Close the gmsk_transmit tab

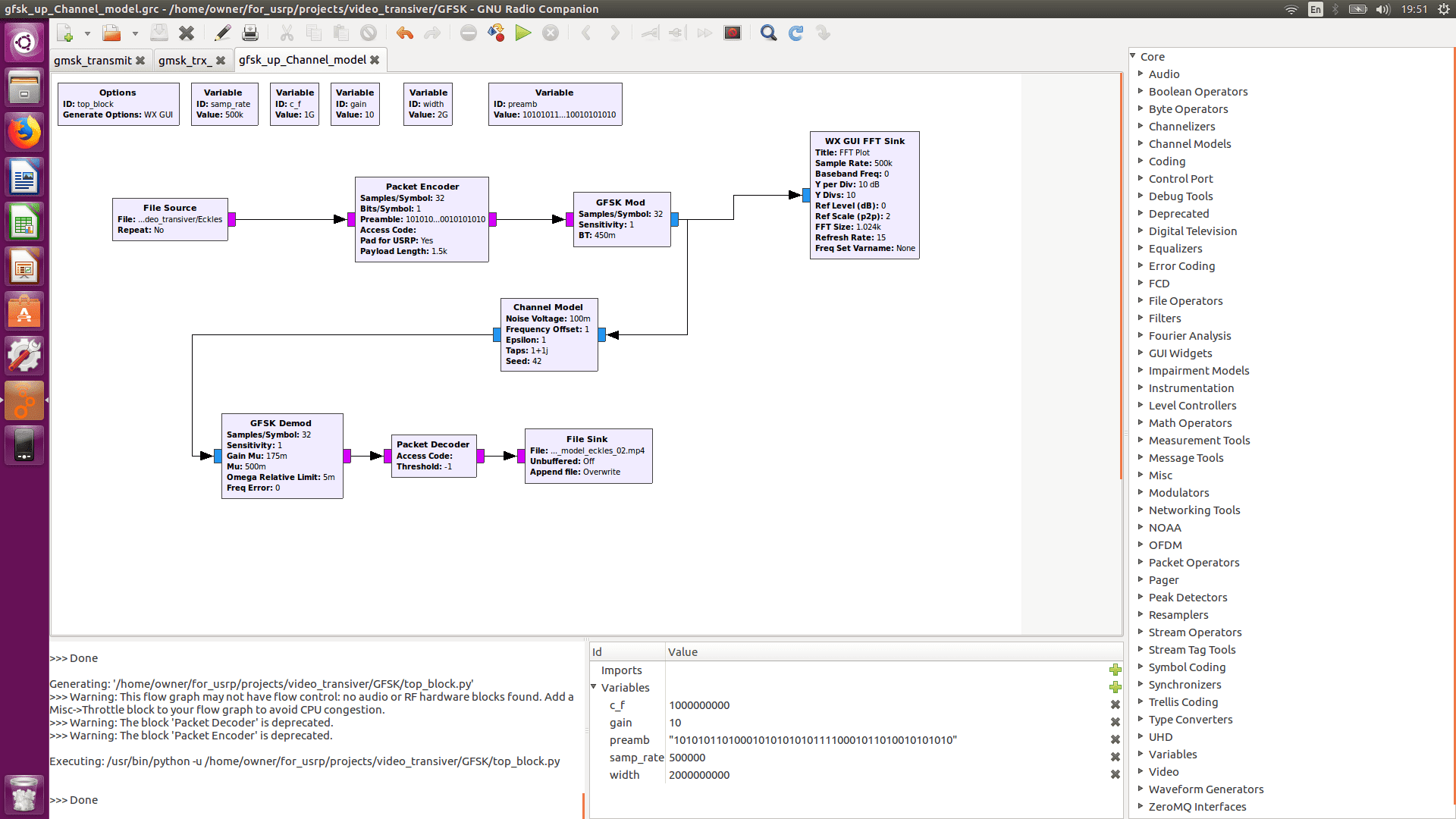pyautogui.click(x=140, y=61)
